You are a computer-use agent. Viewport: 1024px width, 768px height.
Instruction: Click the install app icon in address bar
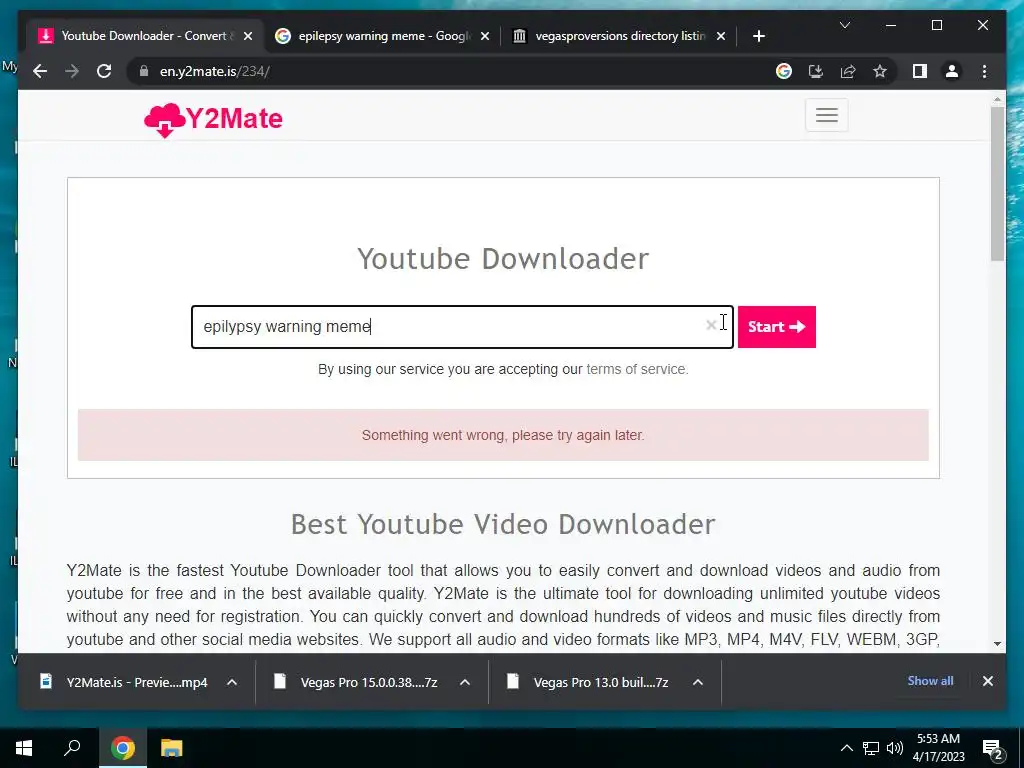click(816, 71)
